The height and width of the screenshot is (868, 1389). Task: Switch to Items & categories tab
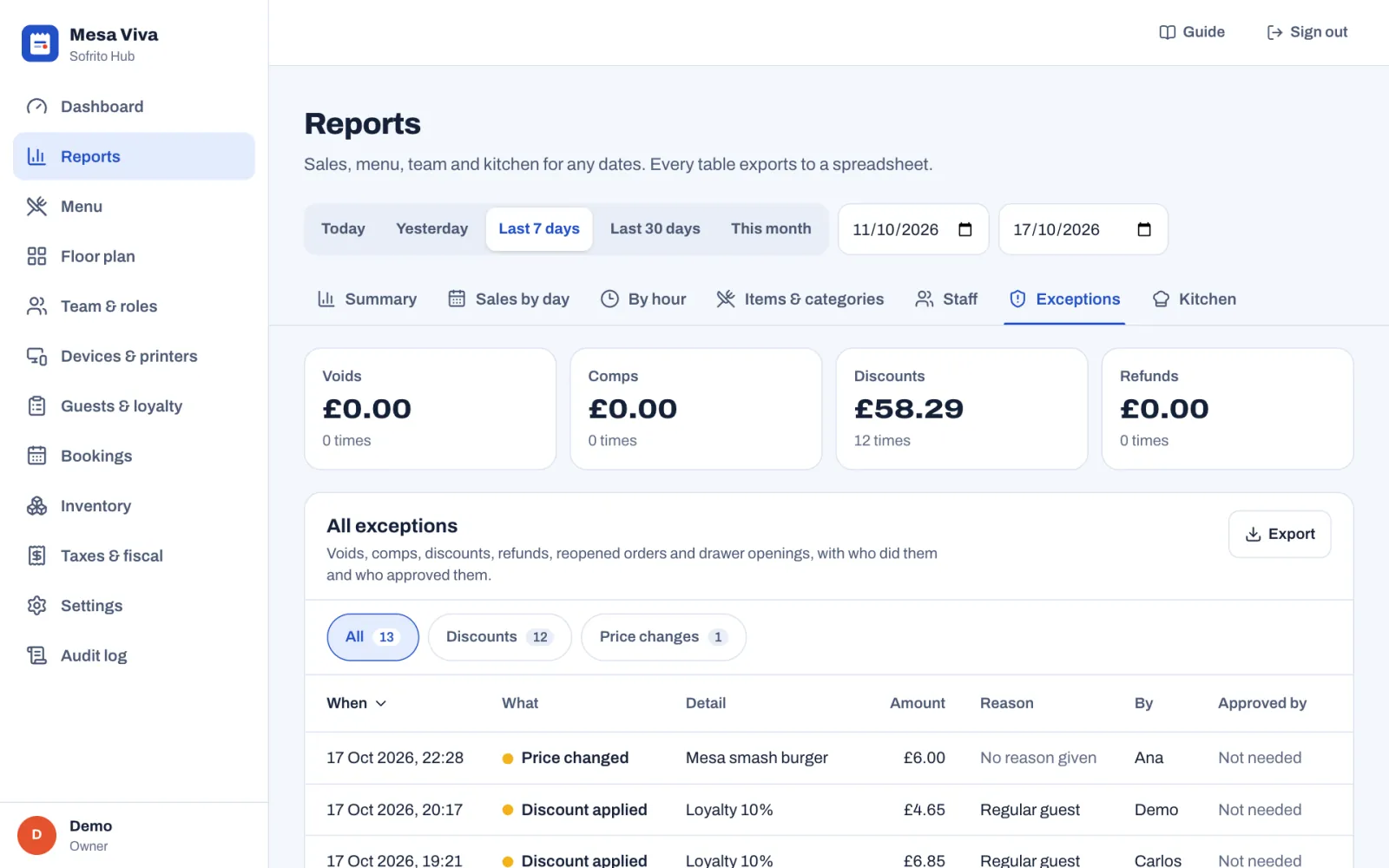point(800,299)
